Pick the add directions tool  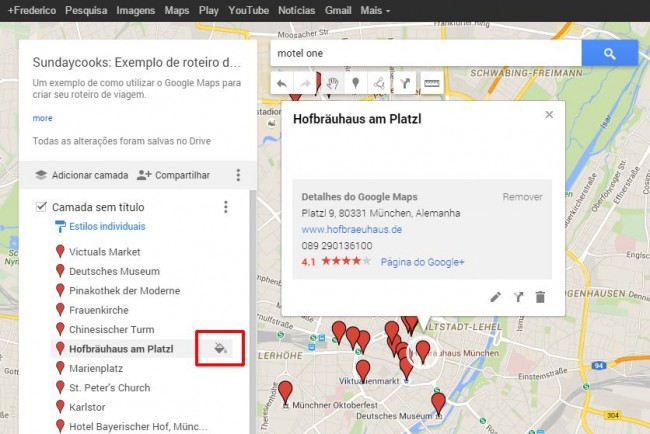[x=405, y=85]
